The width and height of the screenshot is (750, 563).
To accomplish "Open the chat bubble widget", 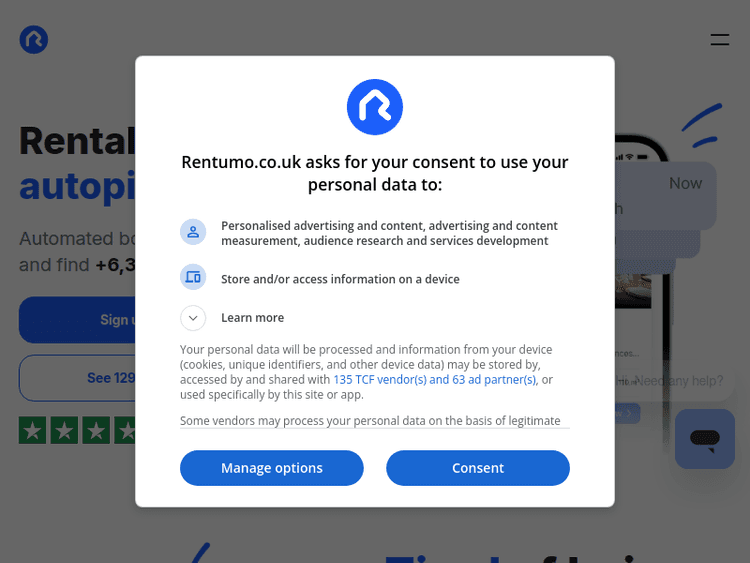I will click(x=705, y=439).
